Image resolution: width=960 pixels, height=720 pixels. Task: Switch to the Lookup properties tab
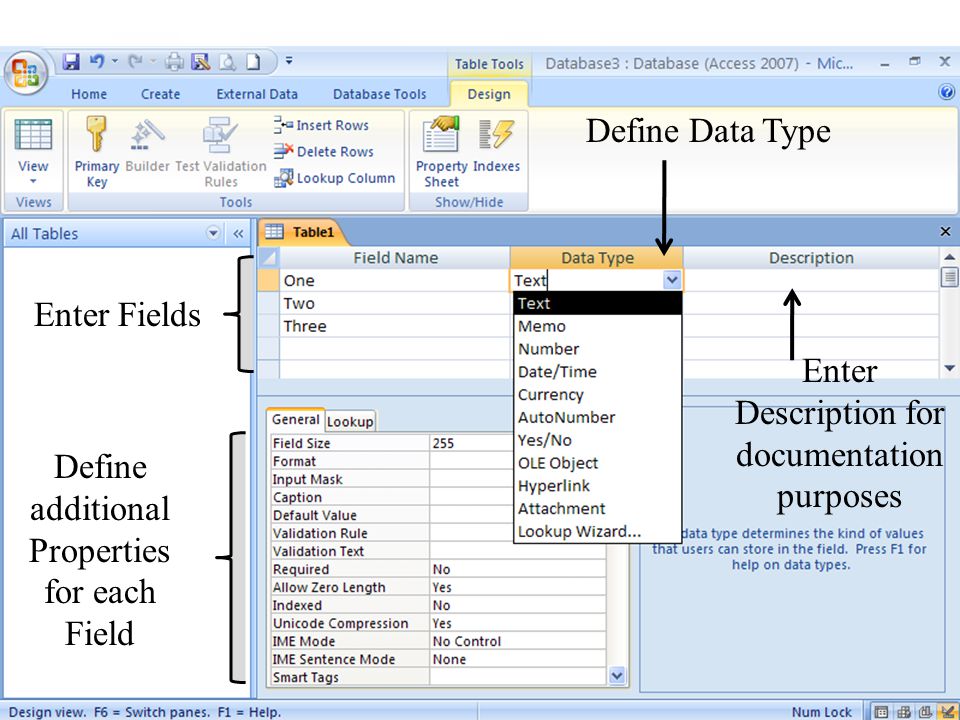350,422
